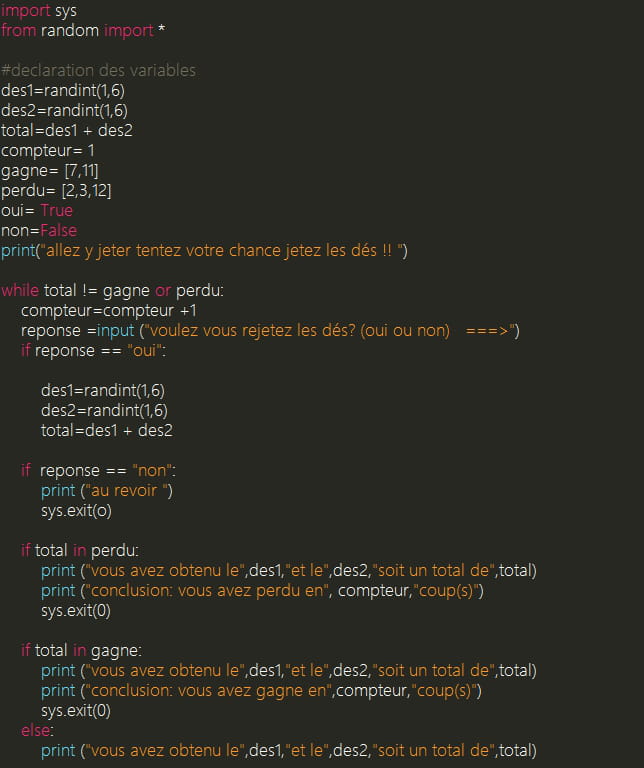Place cursor on 'from random import *' line

pyautogui.click(x=83, y=30)
